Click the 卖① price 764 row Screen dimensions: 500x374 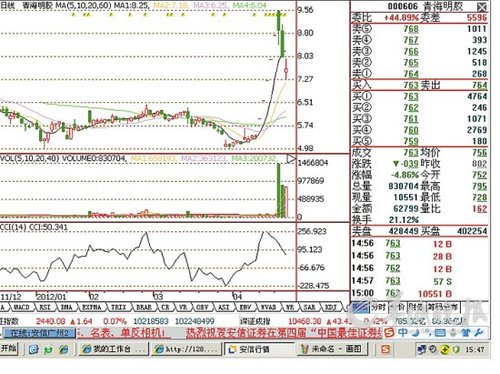tap(420, 74)
